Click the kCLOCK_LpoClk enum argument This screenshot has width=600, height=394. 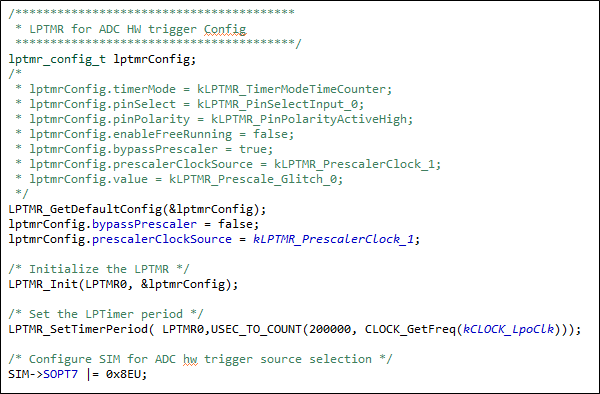coord(508,329)
